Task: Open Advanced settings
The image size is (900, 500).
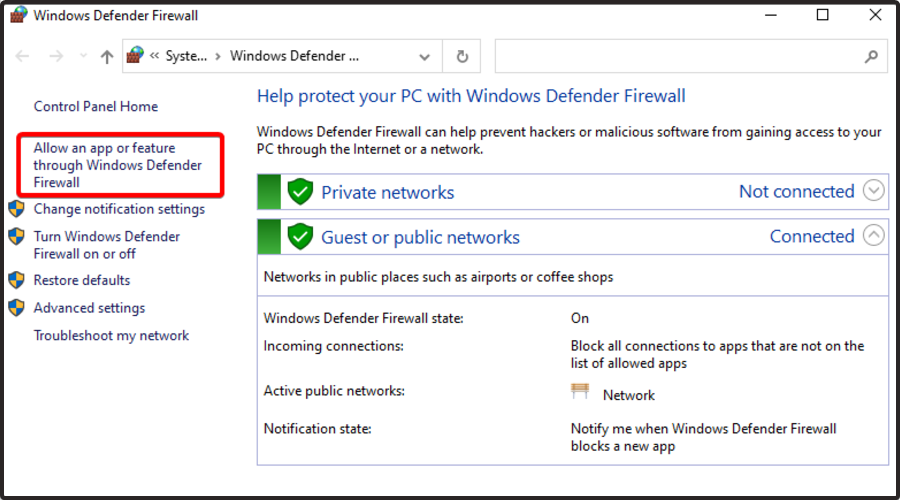Action: coord(89,308)
